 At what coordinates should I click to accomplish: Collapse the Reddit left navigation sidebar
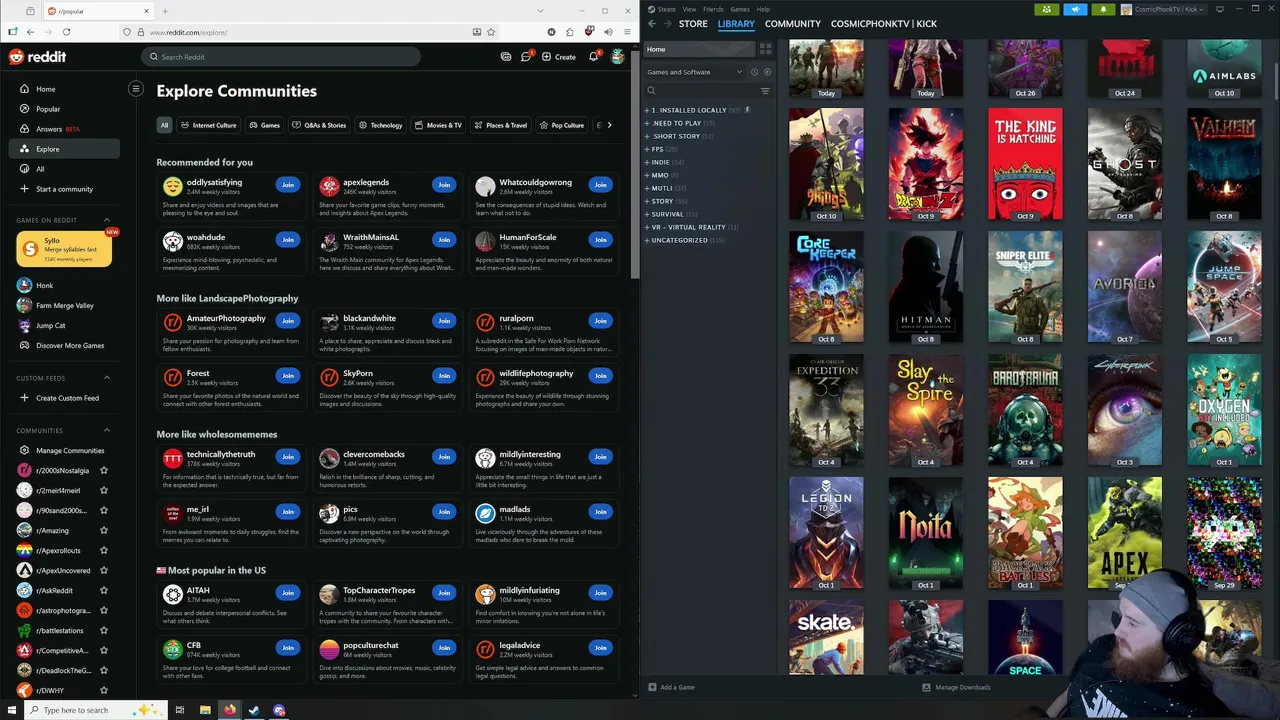136,89
